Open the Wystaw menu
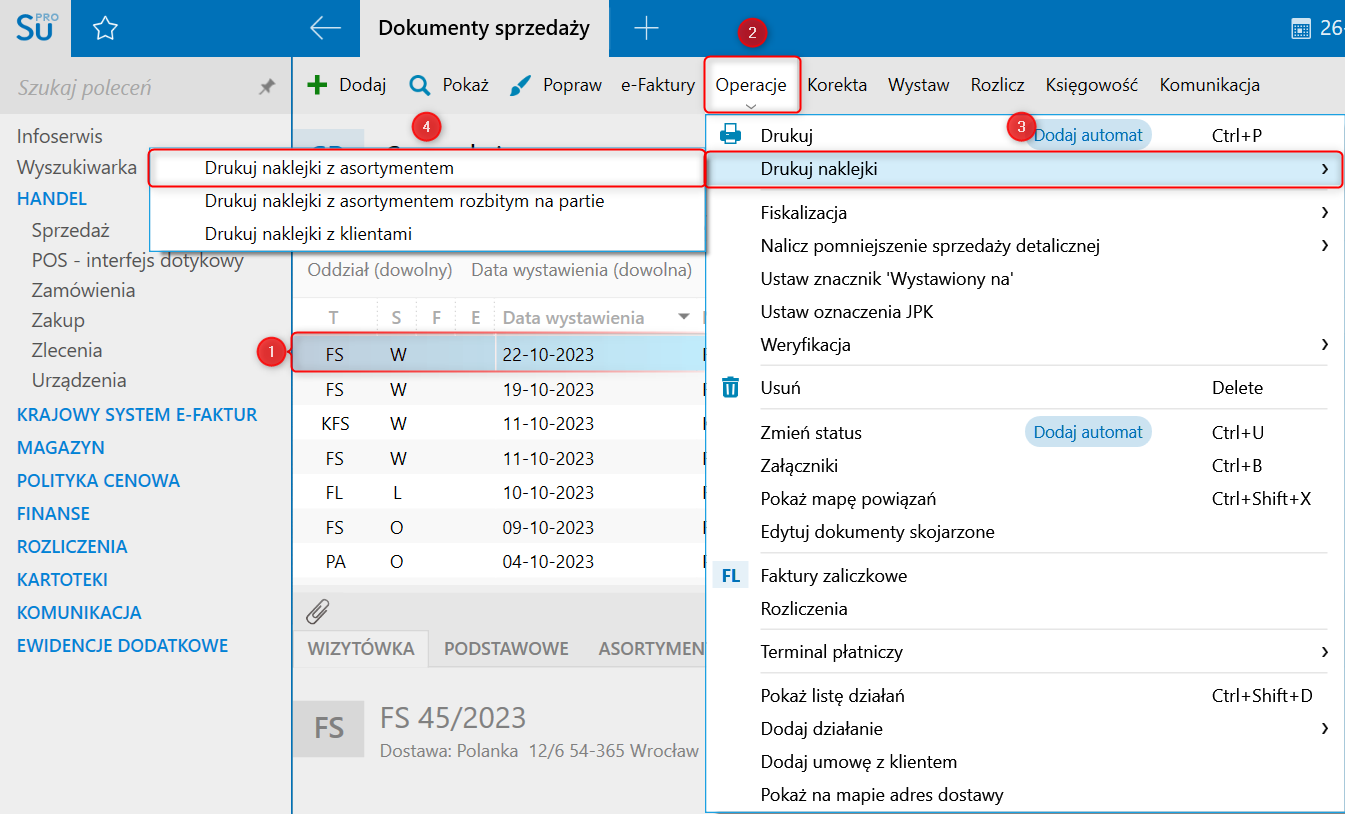The height and width of the screenshot is (814, 1345). click(919, 85)
